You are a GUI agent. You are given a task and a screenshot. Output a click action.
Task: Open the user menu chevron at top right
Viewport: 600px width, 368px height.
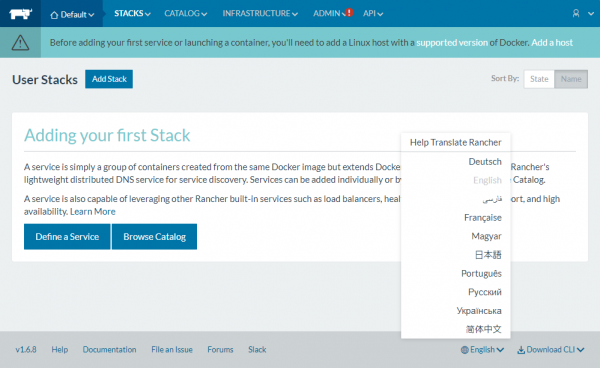tap(591, 13)
